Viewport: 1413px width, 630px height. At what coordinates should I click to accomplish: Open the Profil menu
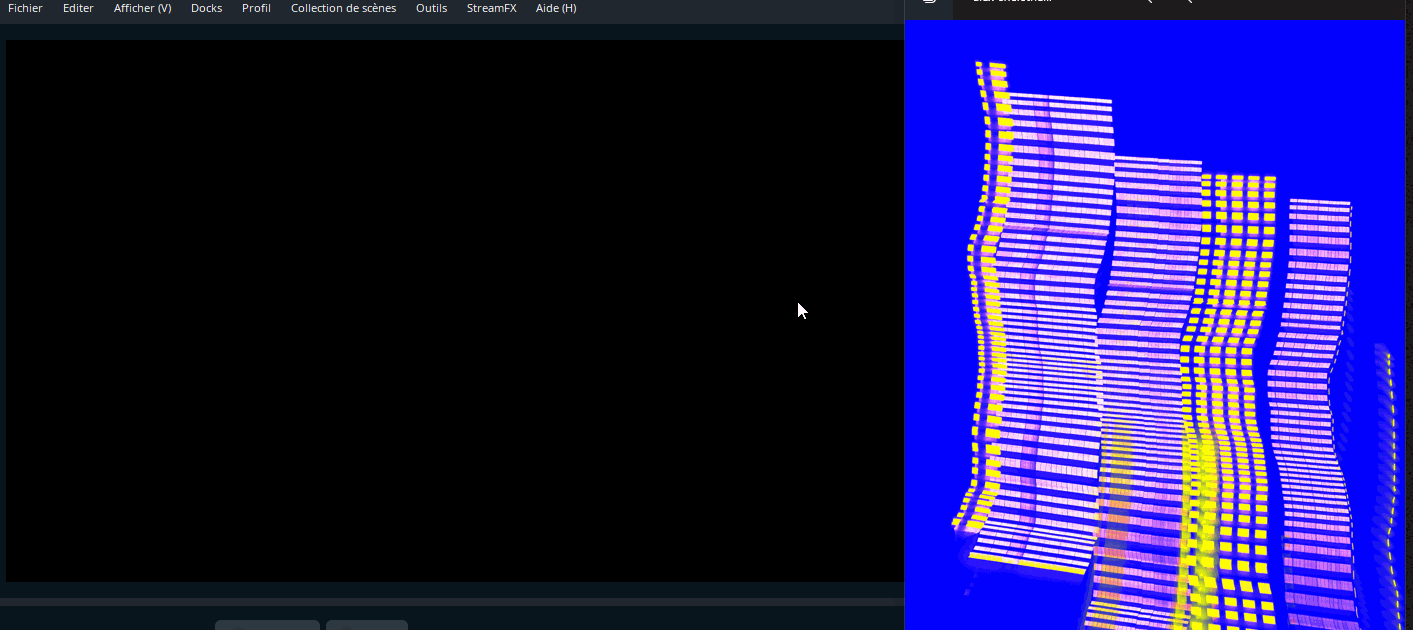pyautogui.click(x=256, y=8)
